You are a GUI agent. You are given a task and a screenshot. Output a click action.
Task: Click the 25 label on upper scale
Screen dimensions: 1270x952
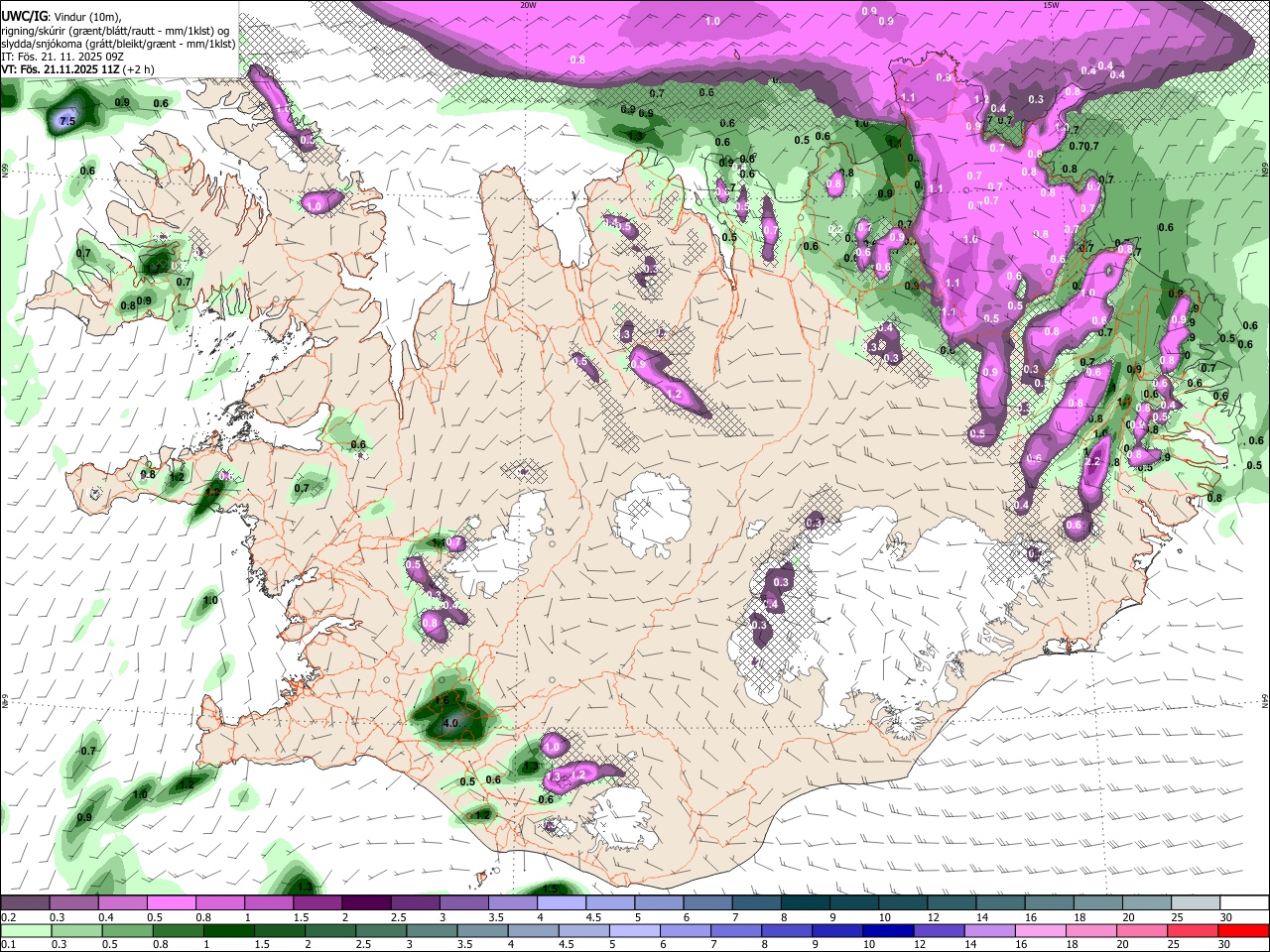[x=1177, y=917]
